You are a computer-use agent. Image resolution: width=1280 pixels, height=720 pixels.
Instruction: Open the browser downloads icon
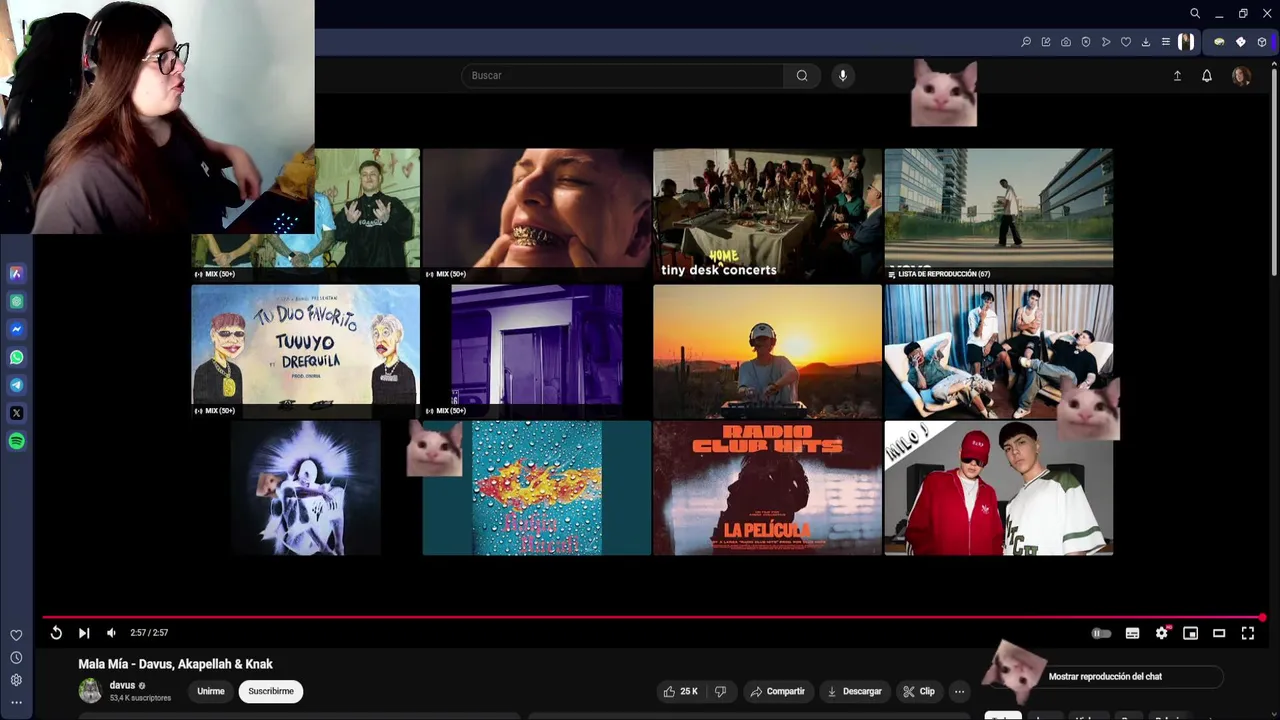click(1146, 42)
